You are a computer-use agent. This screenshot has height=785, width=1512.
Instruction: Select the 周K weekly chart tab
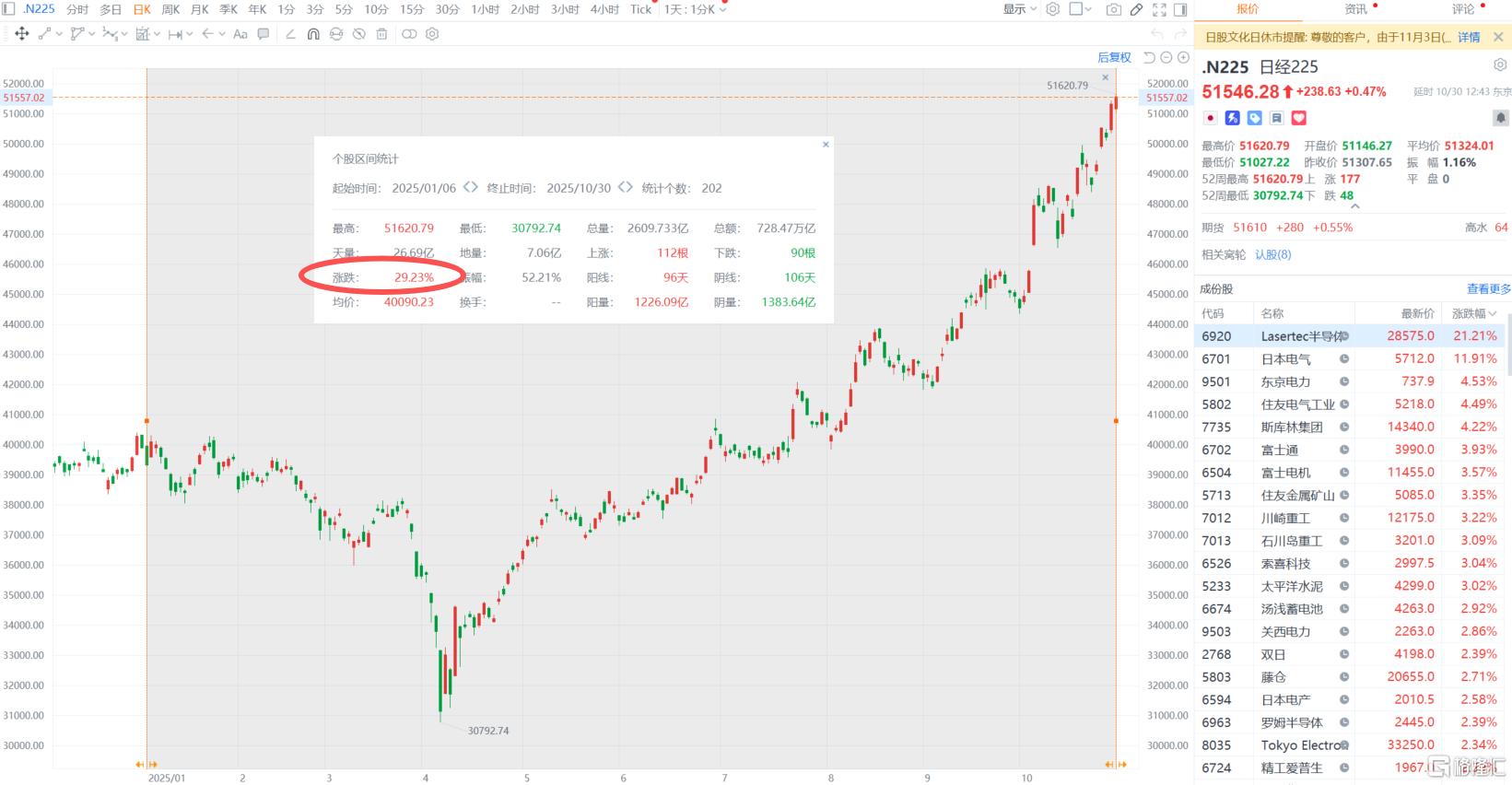[x=170, y=9]
